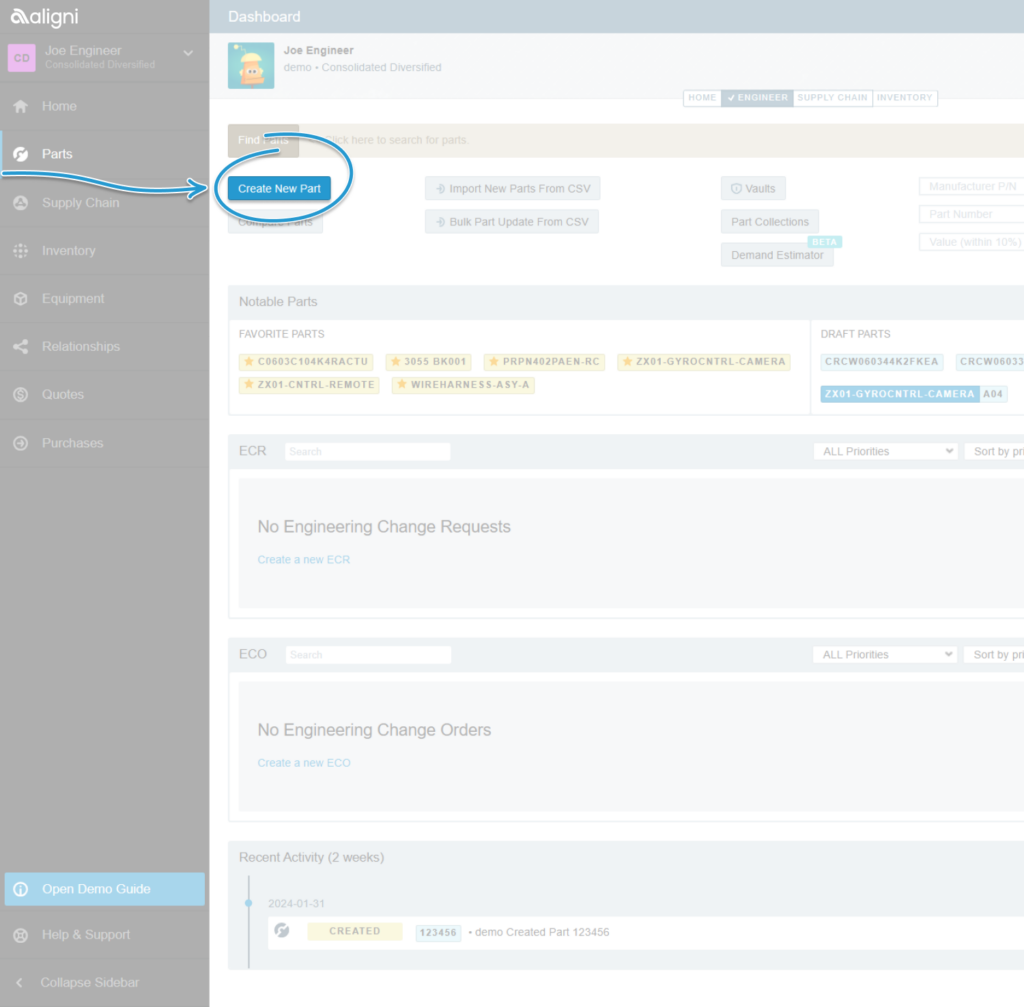Open Supply Chain from the sidebar
The width and height of the screenshot is (1024, 1007).
click(x=22, y=202)
